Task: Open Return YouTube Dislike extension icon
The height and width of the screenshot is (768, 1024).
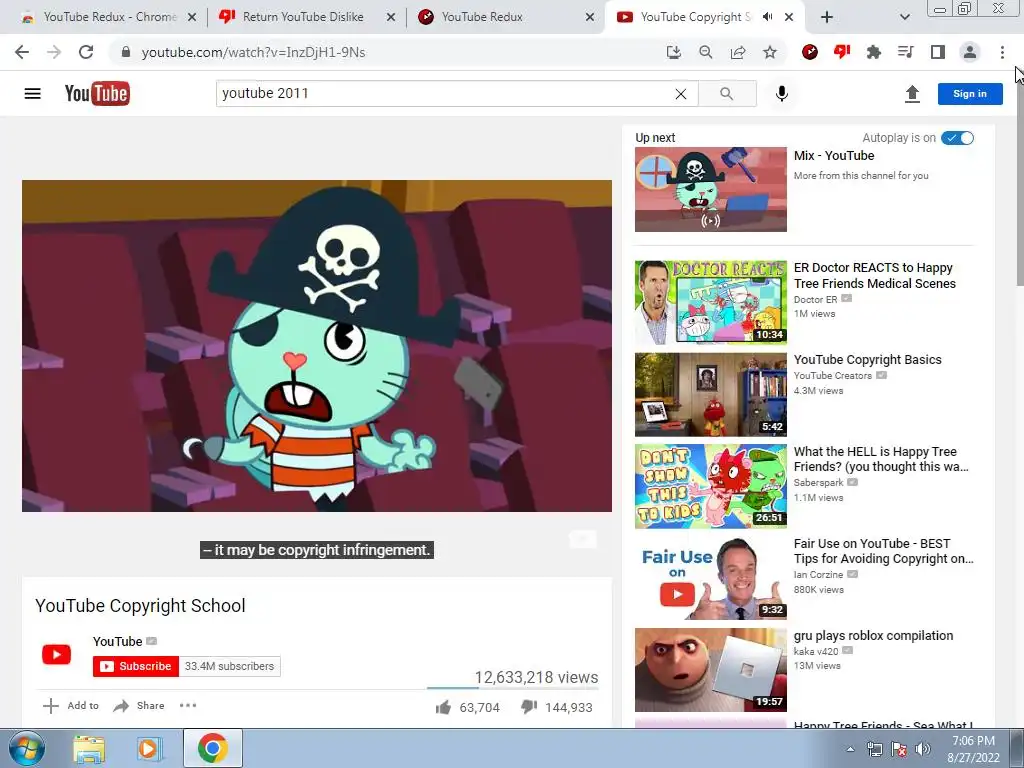Action: click(842, 52)
